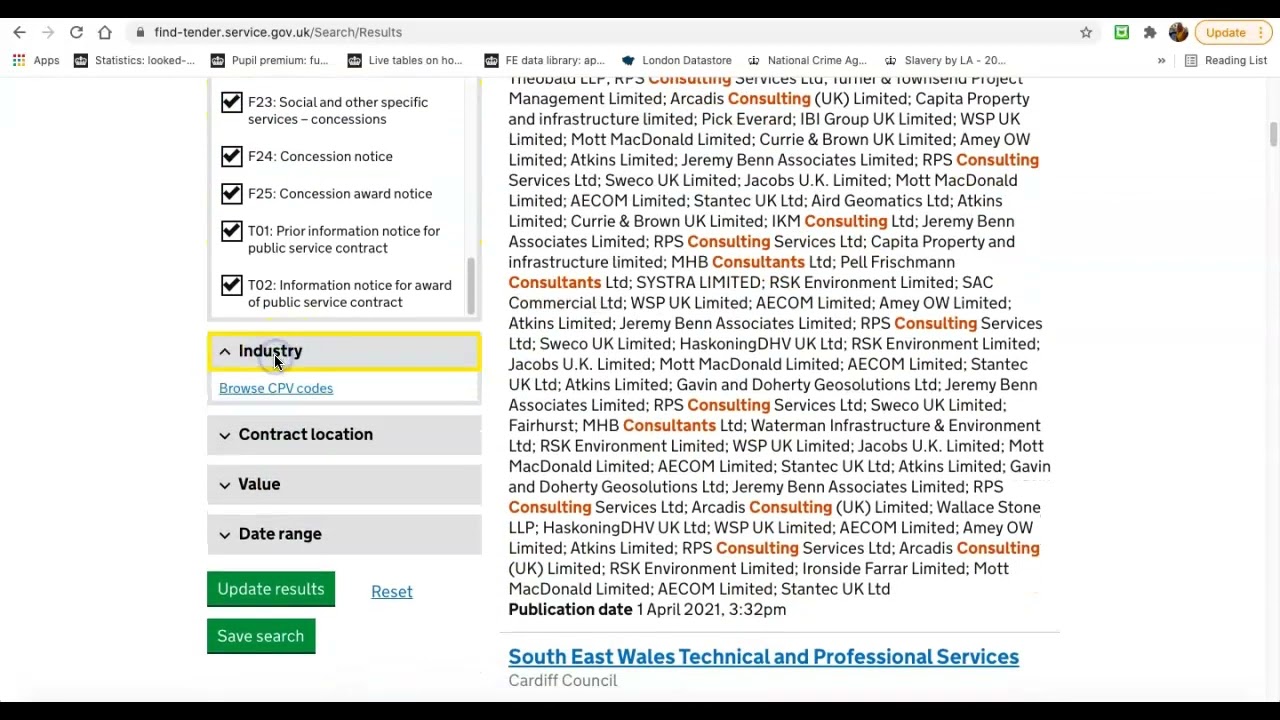Open the Browse CPV codes link
Viewport: 1280px width, 720px height.
coord(276,388)
